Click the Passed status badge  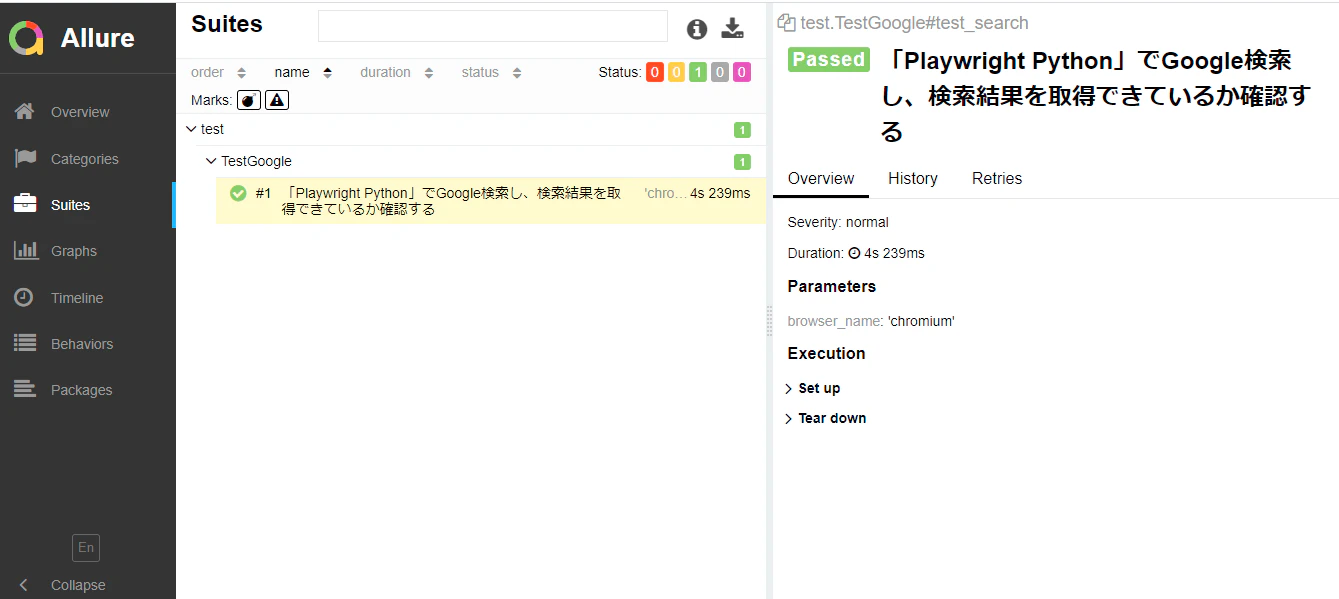tap(829, 59)
